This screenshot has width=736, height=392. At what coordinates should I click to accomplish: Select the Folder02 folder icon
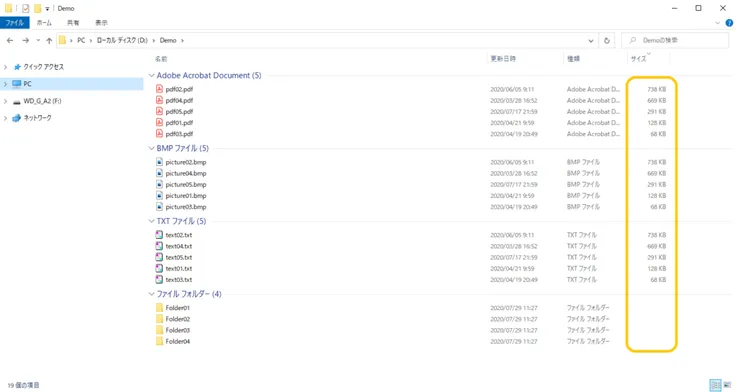tap(159, 319)
